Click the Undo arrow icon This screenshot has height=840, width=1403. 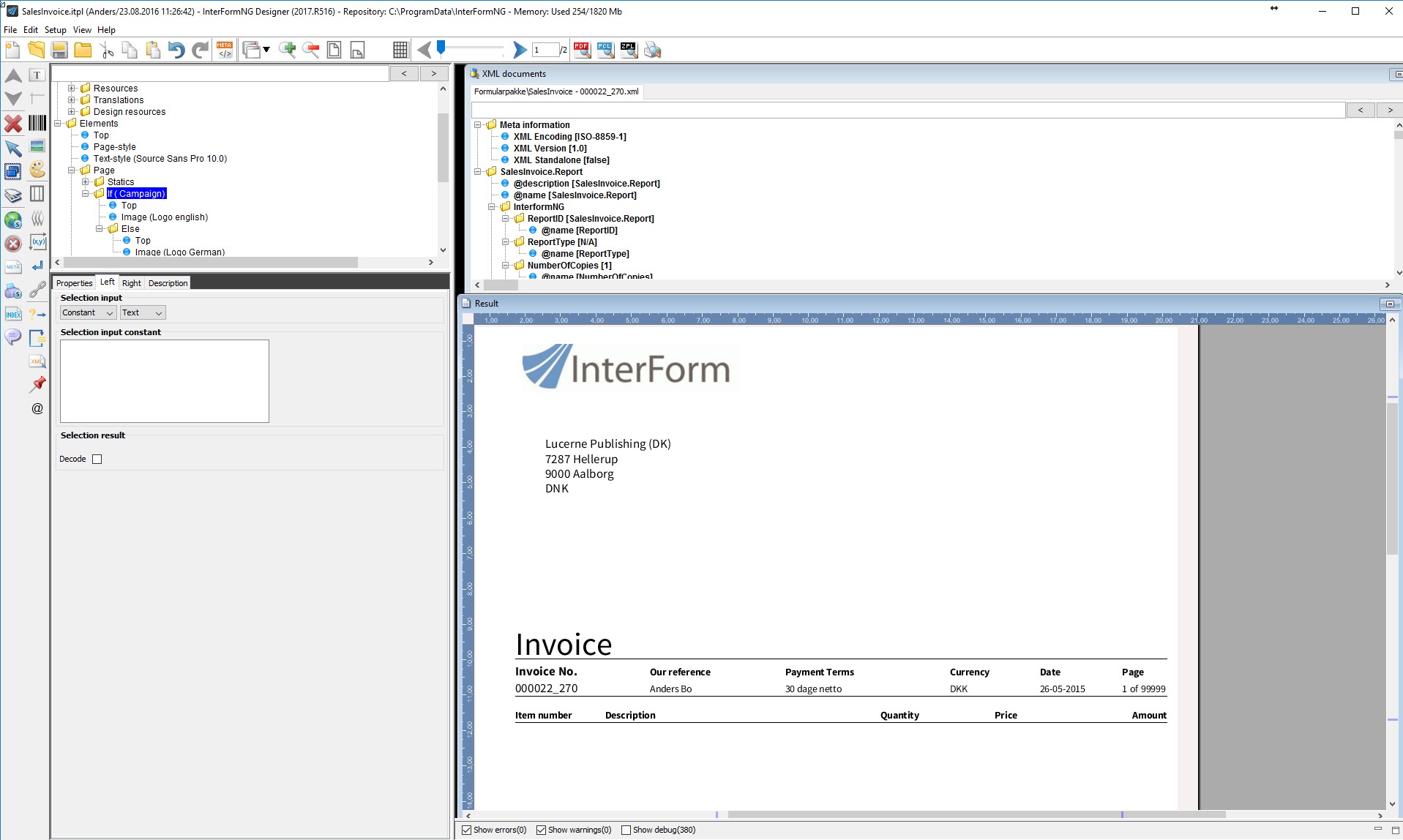176,50
